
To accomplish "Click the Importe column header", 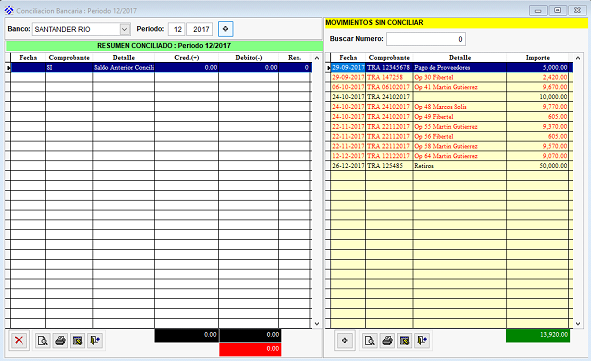I will (538, 57).
